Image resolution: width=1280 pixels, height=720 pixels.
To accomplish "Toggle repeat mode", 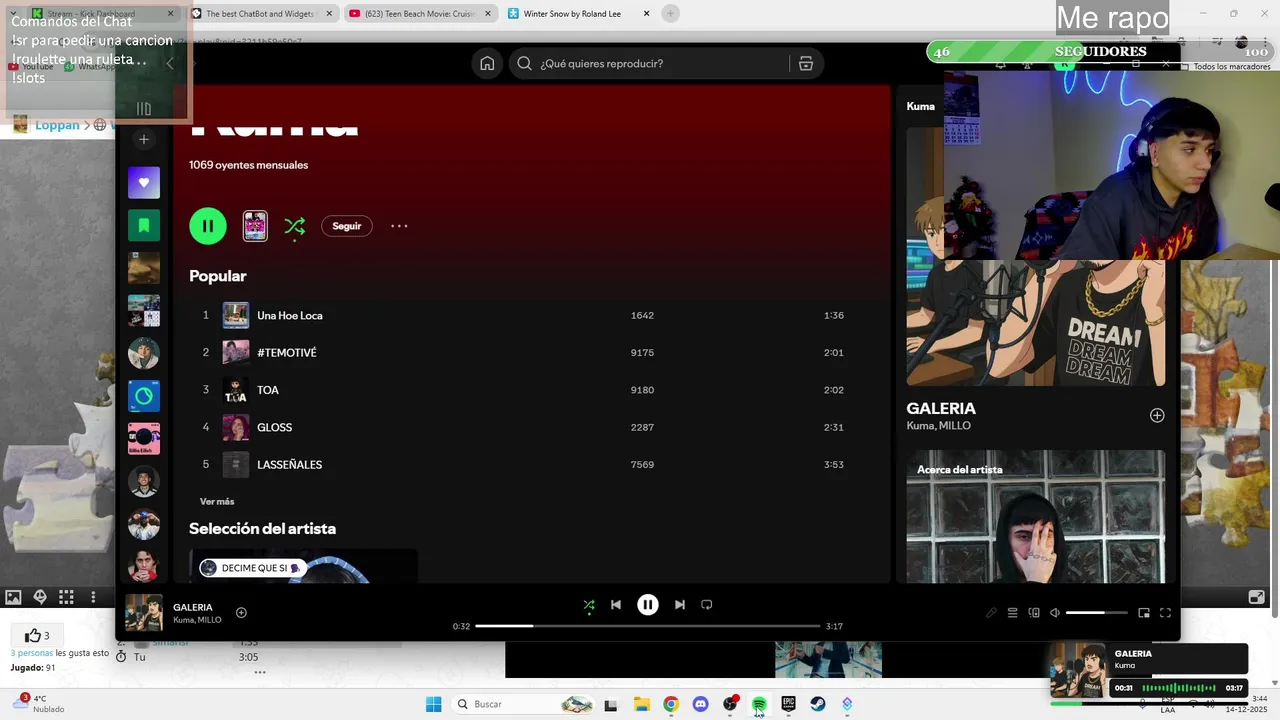I will (x=707, y=604).
